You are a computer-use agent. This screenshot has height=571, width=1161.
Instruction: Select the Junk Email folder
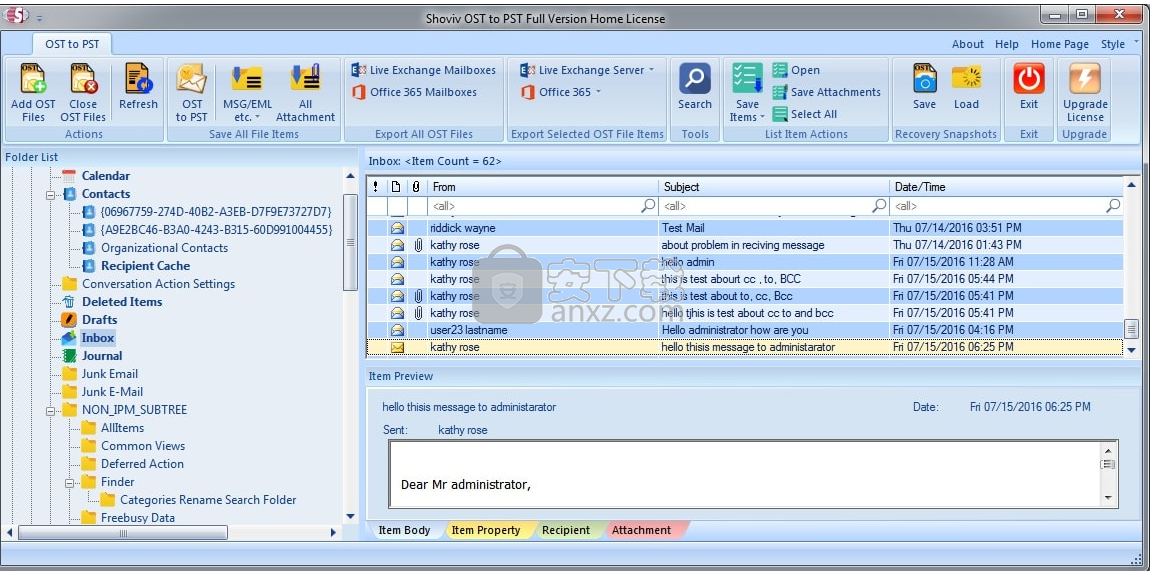point(110,373)
